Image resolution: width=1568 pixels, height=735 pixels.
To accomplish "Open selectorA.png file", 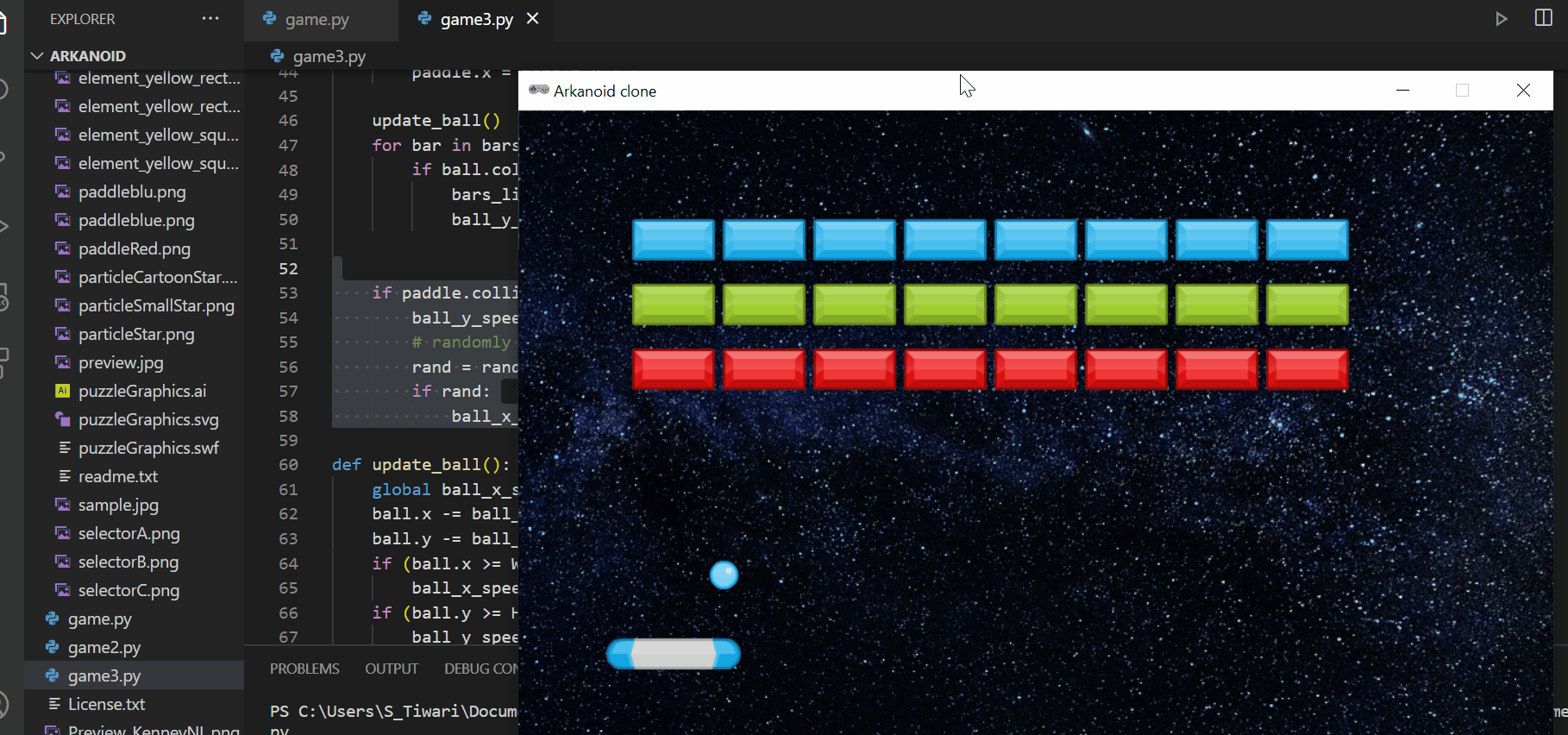I will click(x=129, y=533).
